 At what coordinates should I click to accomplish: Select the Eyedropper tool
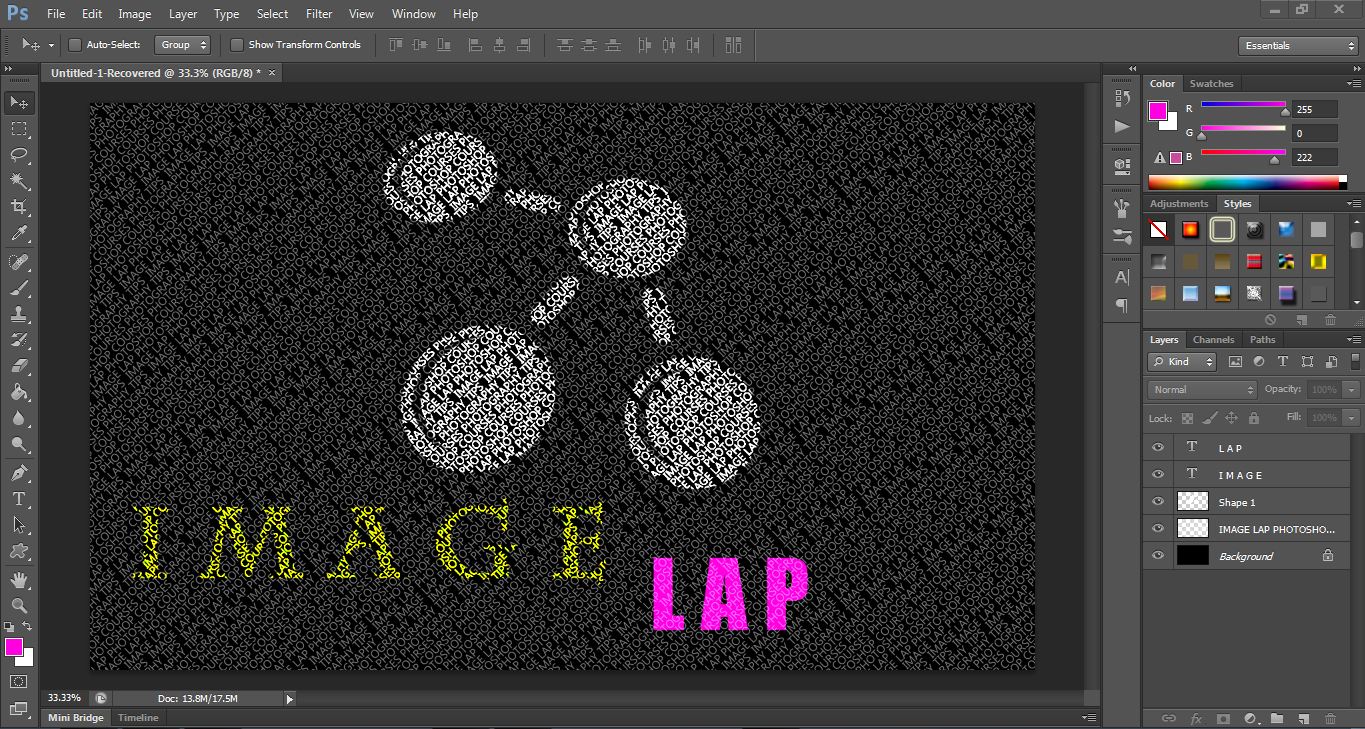(19, 234)
